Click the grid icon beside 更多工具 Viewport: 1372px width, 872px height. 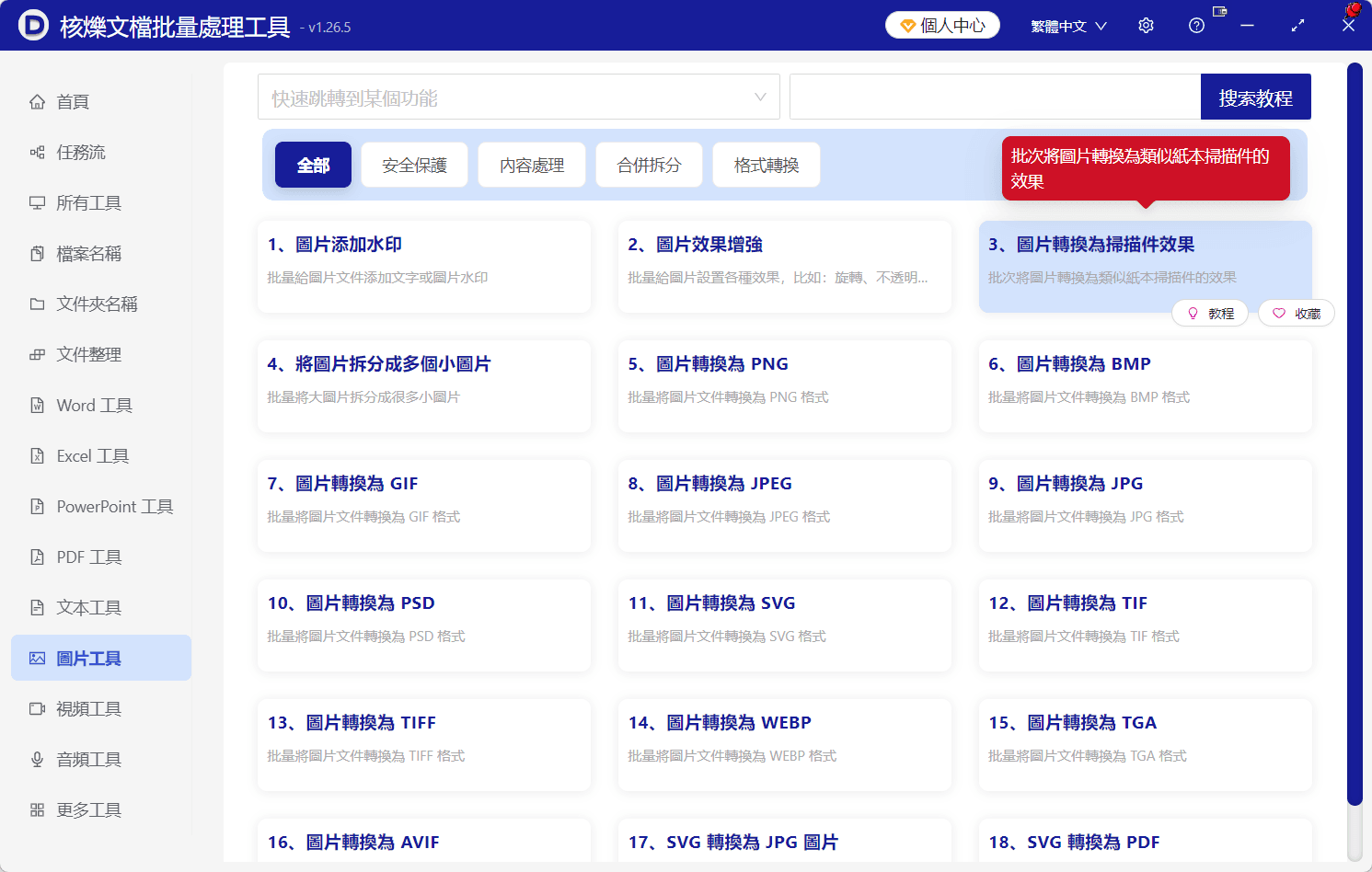(37, 810)
